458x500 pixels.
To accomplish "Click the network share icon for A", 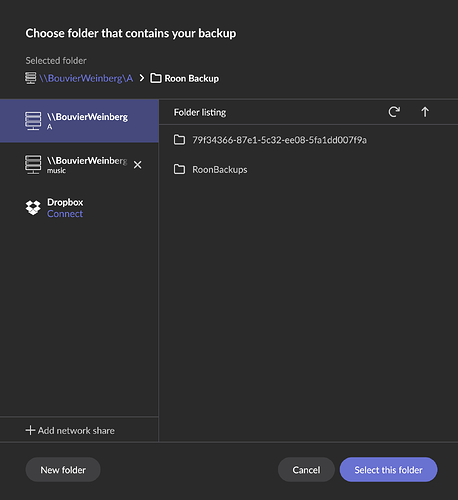I will pos(33,121).
